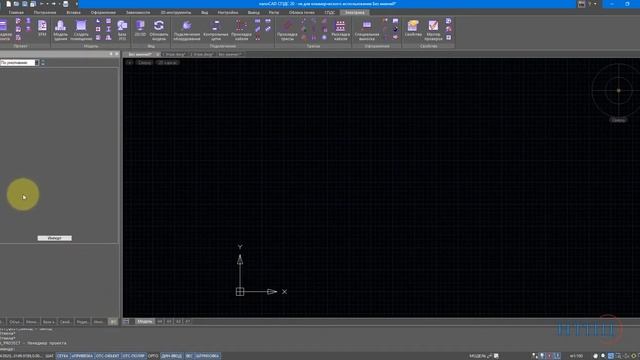Screen dimensions: 640x360
Task: Click the Open file icon in quick access
Action: point(17,4)
